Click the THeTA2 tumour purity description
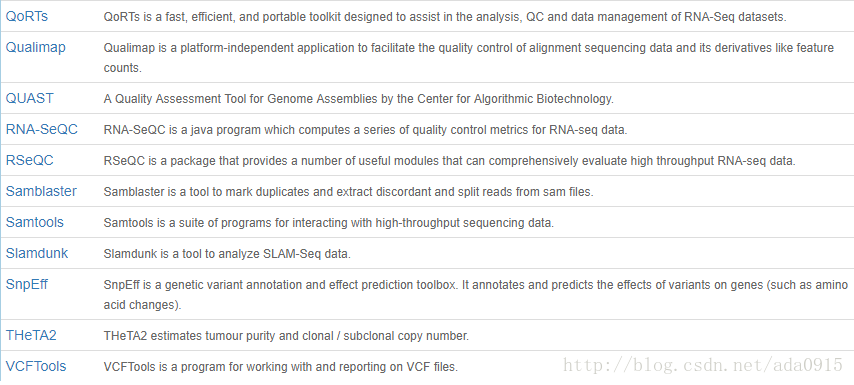The image size is (854, 385). pos(286,336)
